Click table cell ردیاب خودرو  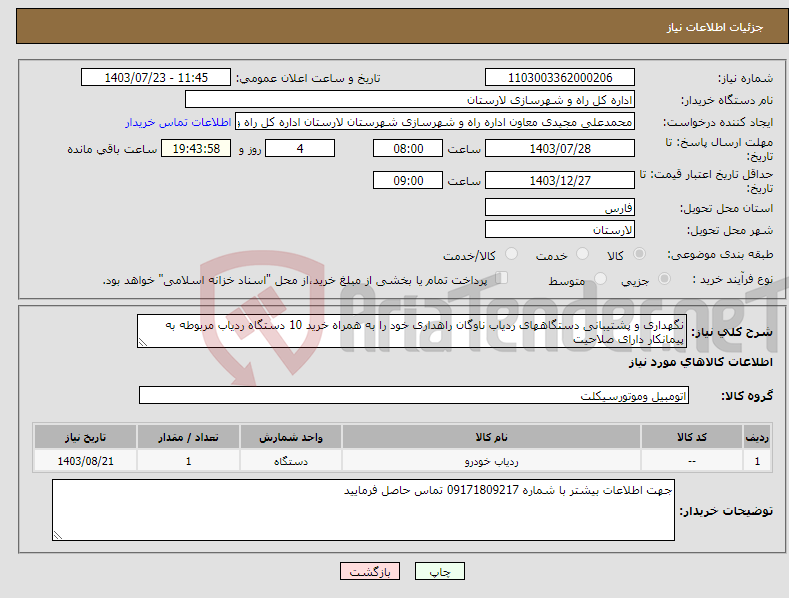(491, 461)
